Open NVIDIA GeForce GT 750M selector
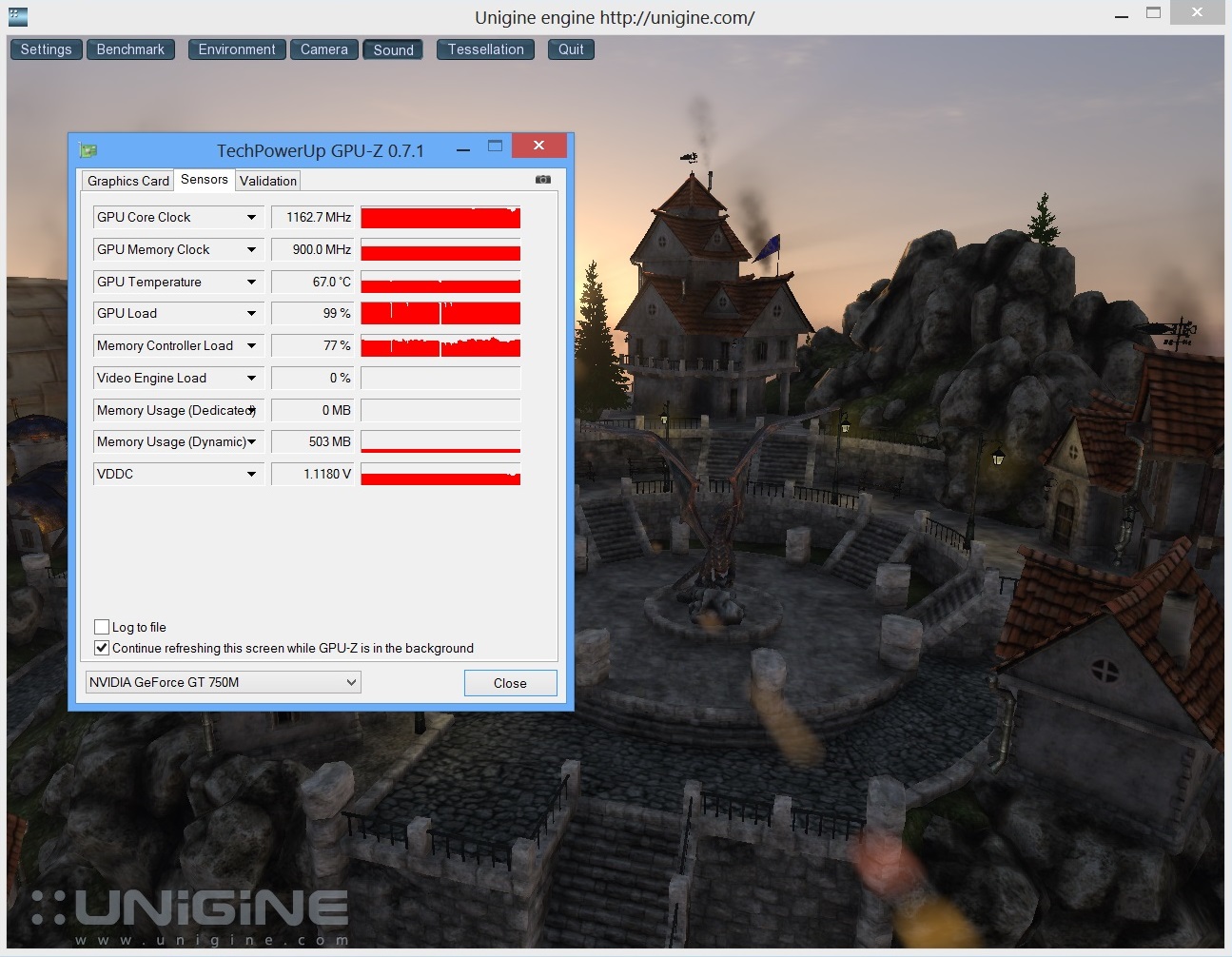Viewport: 1232px width, 957px height. click(x=223, y=682)
